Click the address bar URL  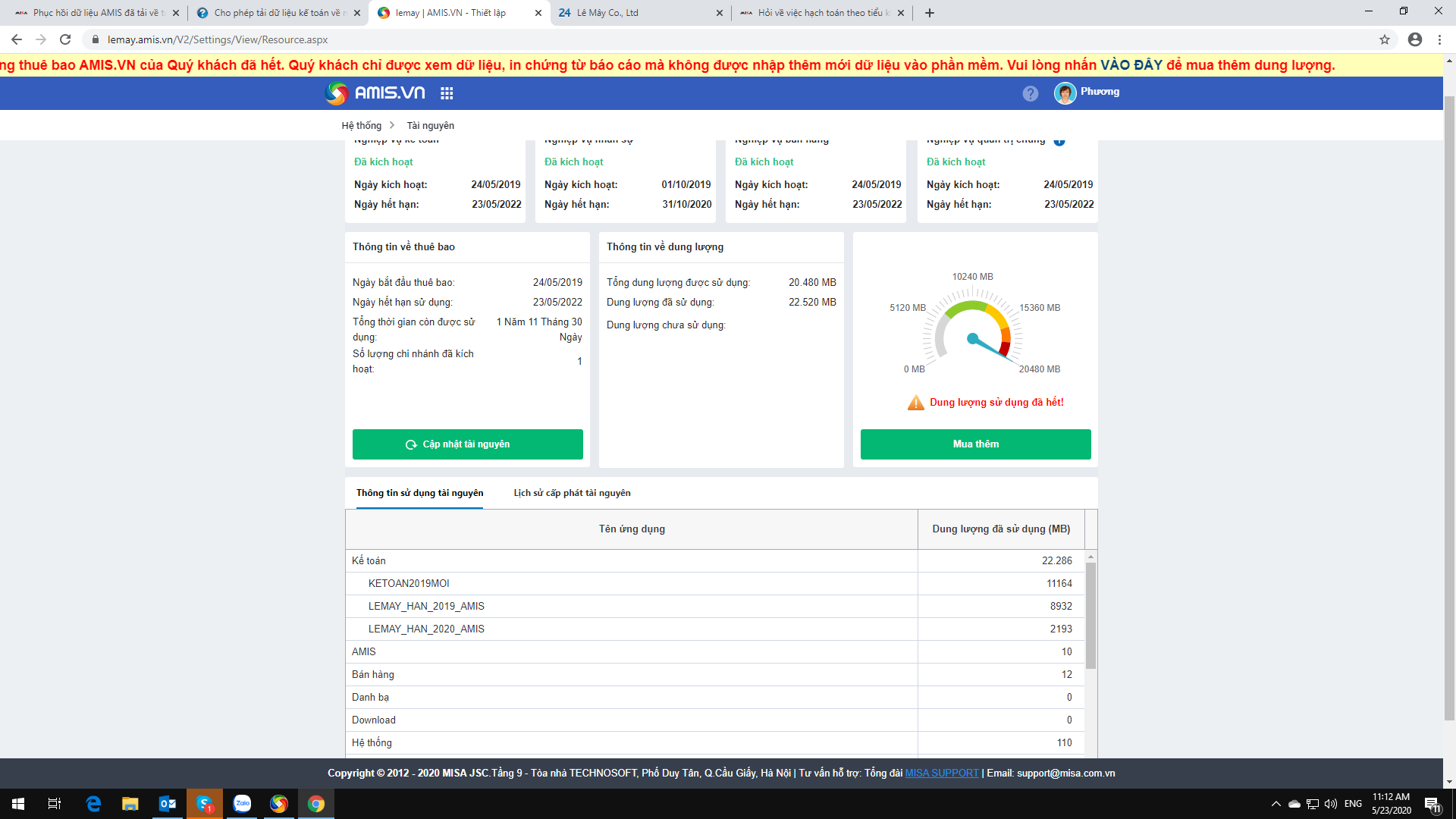click(218, 39)
